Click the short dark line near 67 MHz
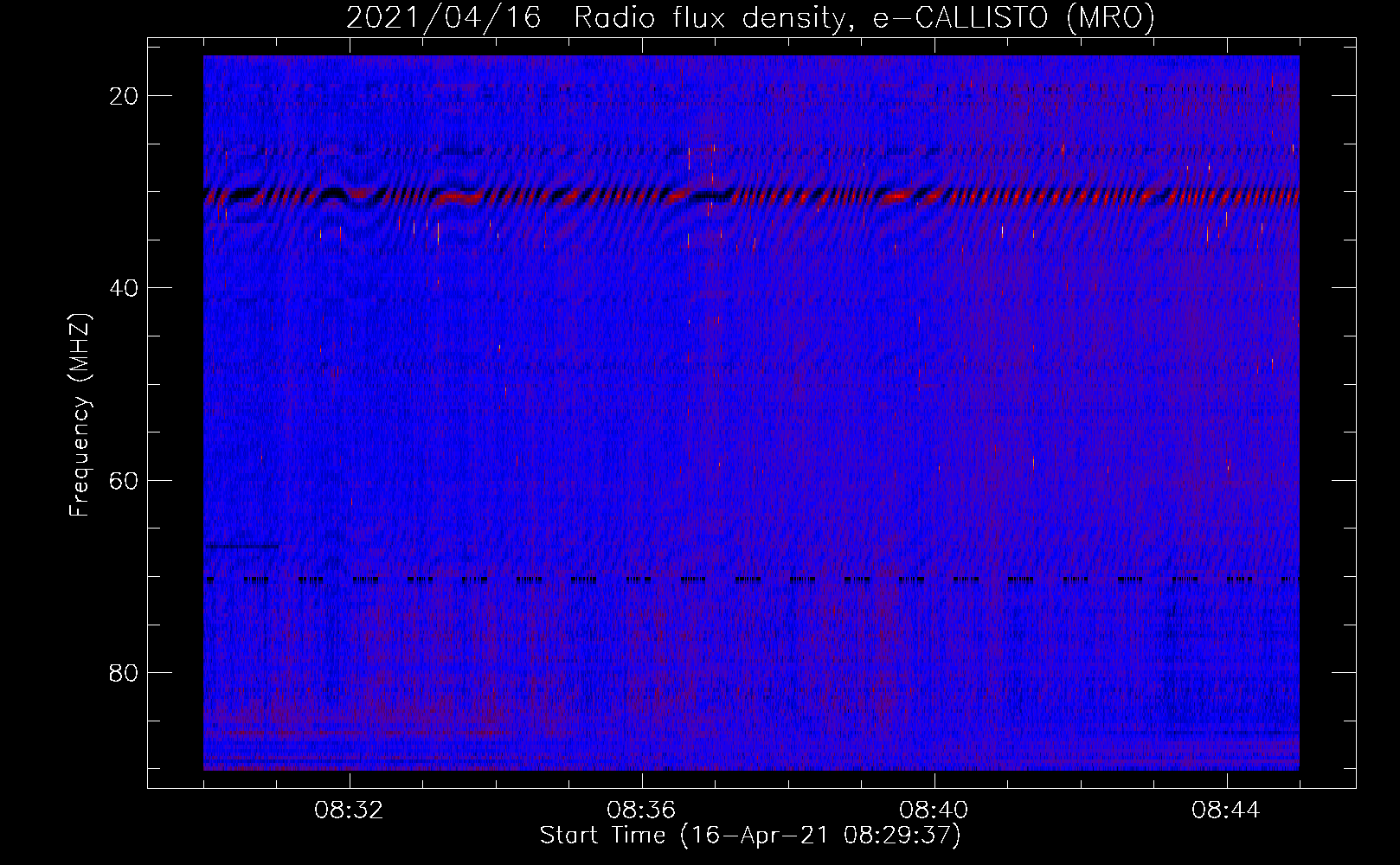Screen dimensions: 1400x865 pos(241,546)
